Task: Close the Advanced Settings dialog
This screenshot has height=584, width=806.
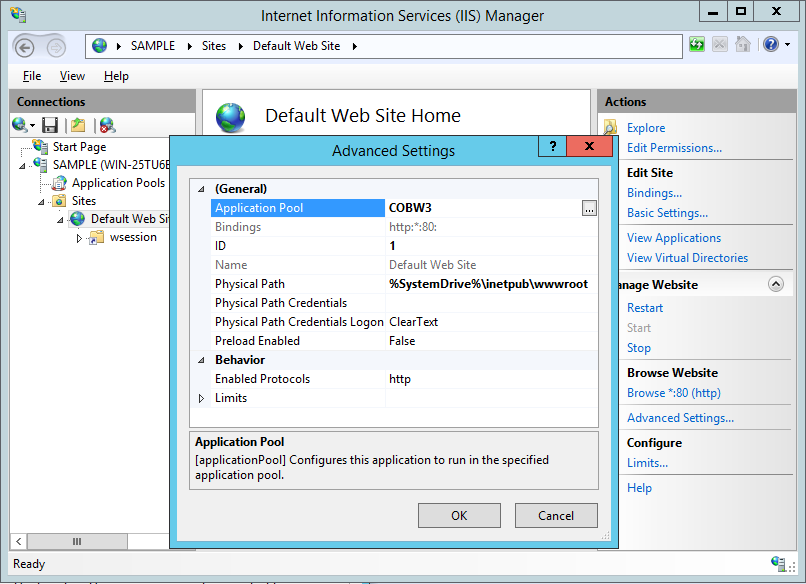Action: [590, 147]
